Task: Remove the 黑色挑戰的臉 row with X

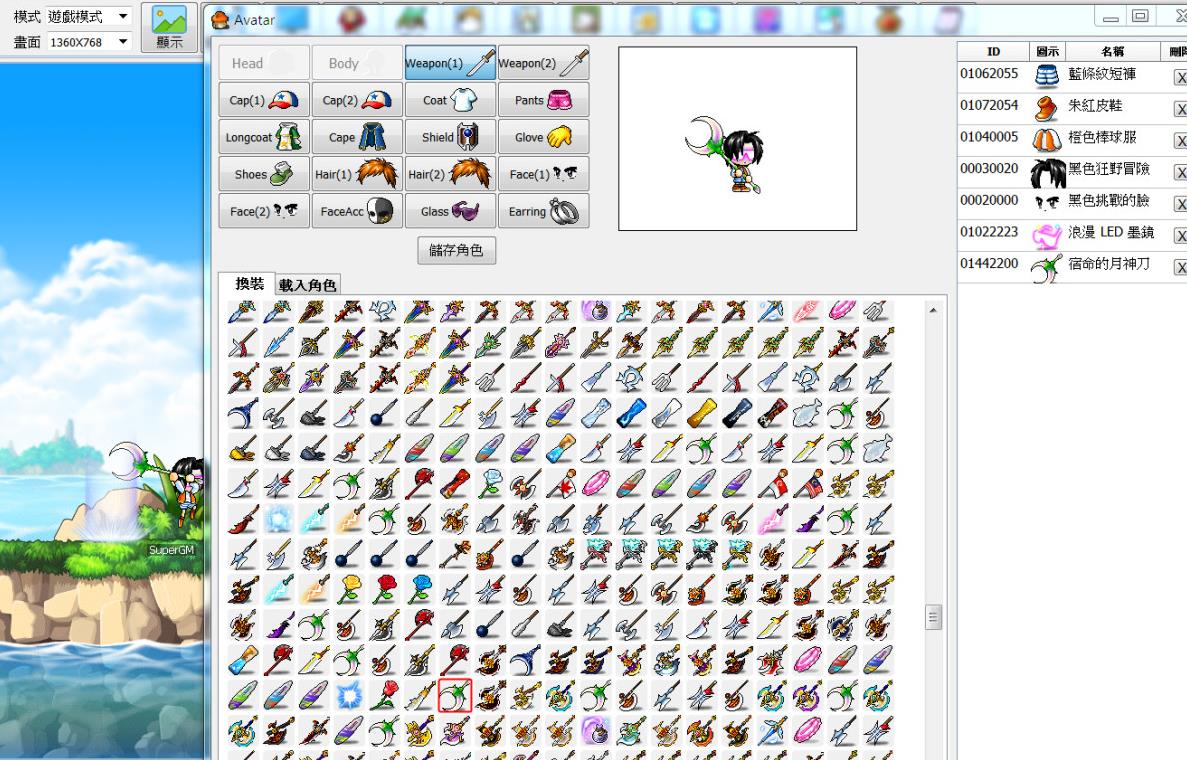Action: pos(1179,204)
